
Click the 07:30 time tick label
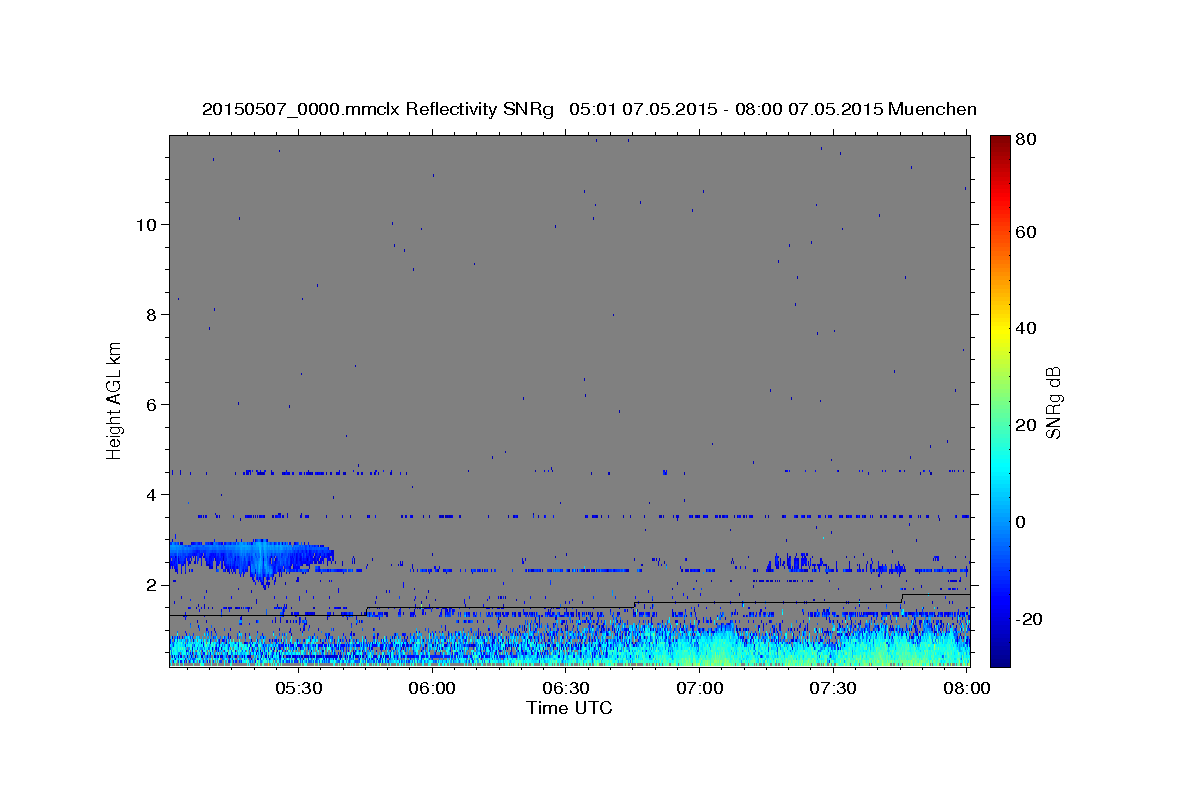point(833,688)
